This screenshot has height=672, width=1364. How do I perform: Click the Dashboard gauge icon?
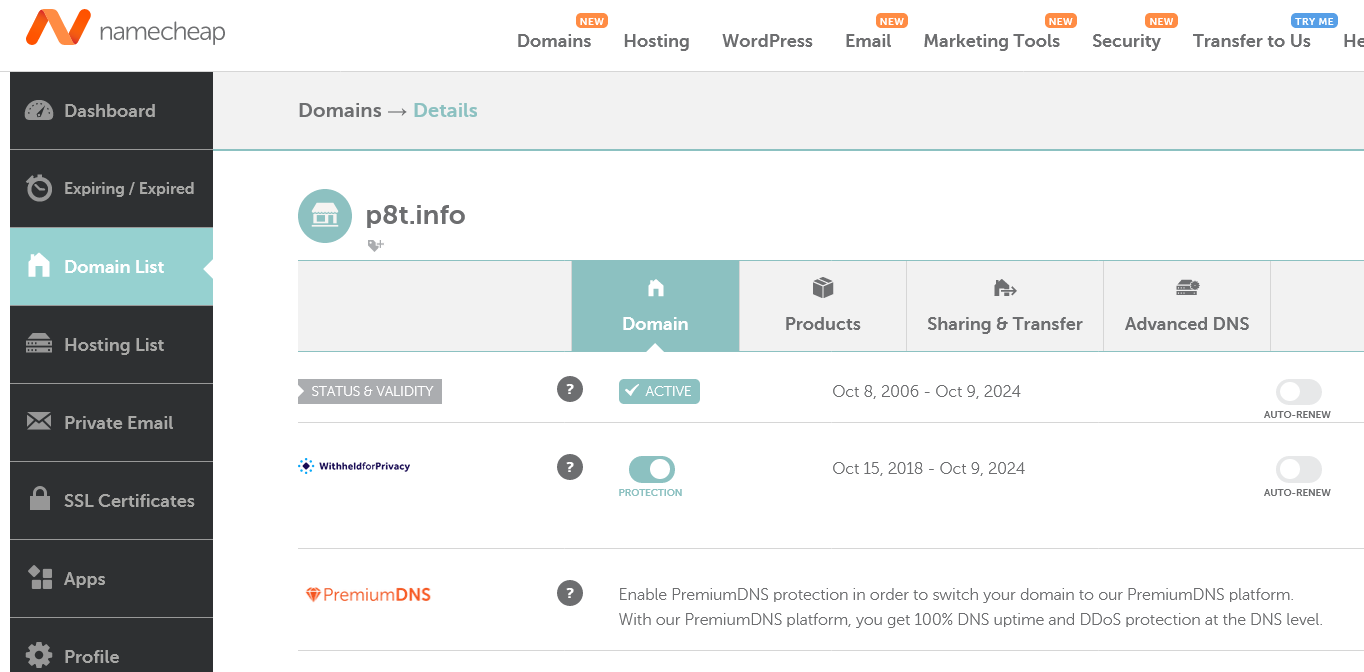pyautogui.click(x=38, y=110)
